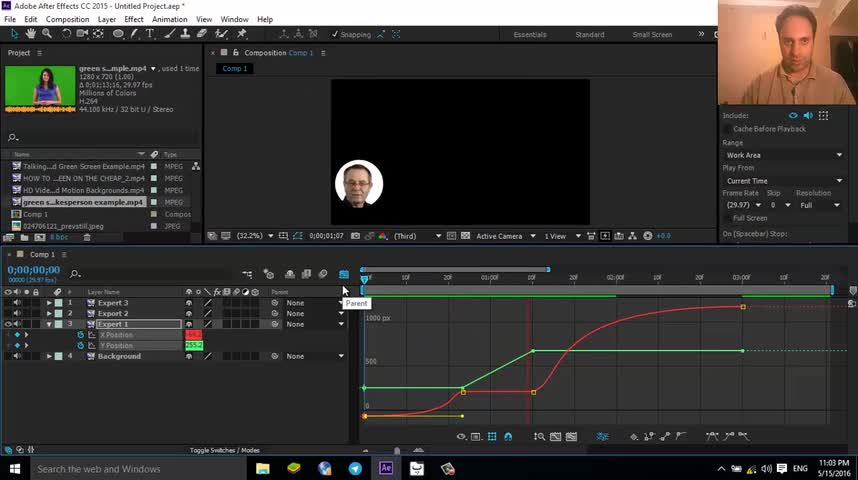Toggle X Position stopwatch
The image size is (858, 480).
[80, 335]
